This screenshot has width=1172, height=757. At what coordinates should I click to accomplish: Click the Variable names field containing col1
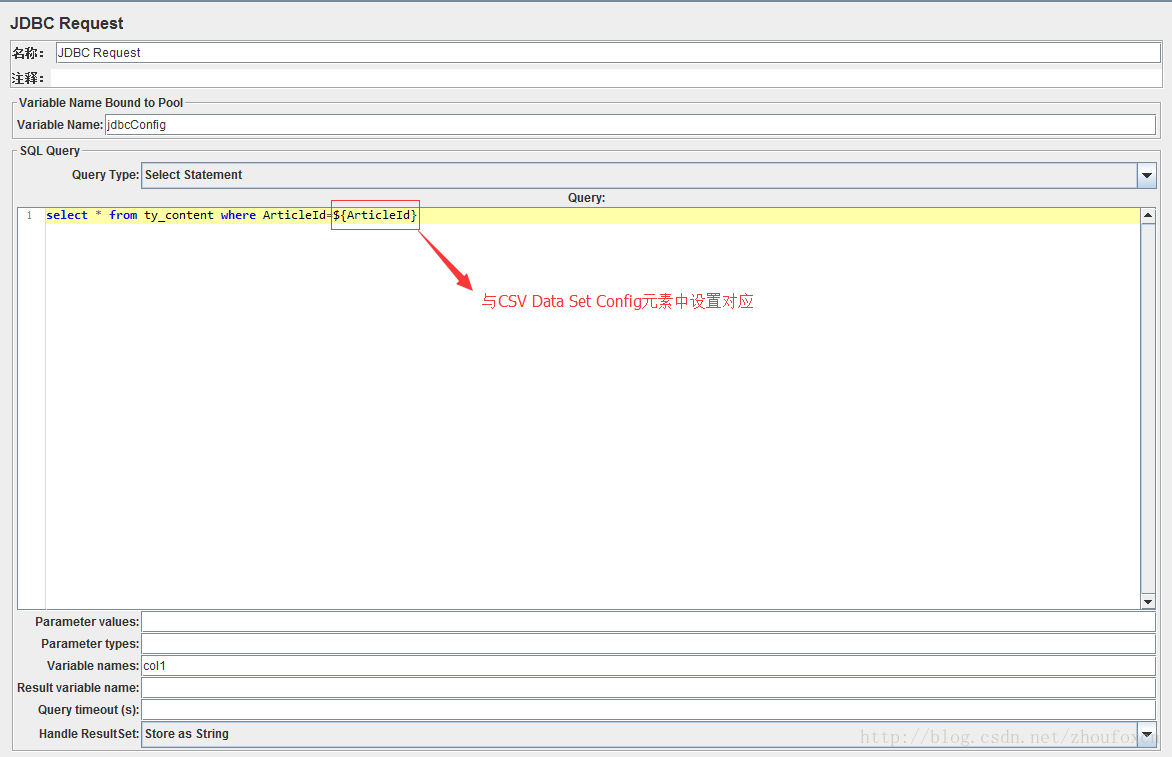click(x=648, y=666)
